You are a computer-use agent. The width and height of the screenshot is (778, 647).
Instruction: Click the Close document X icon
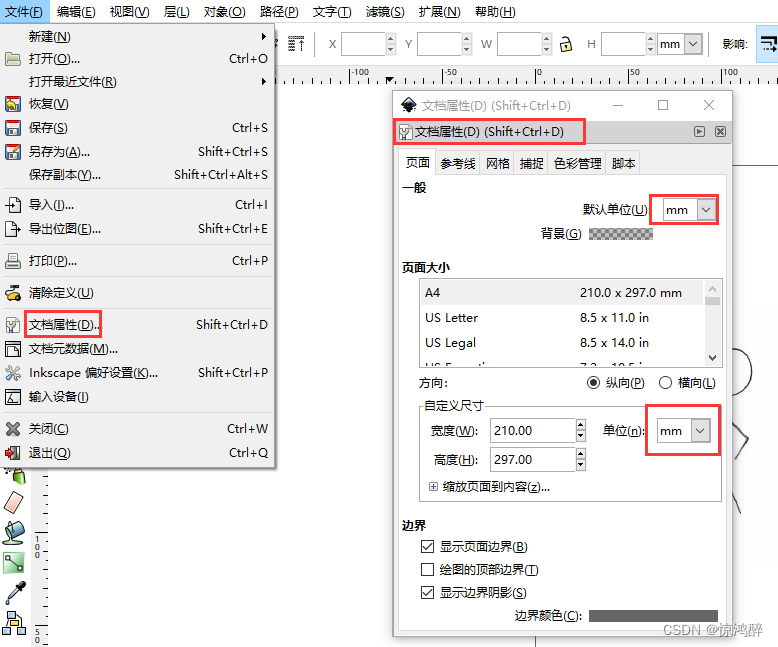(12, 429)
